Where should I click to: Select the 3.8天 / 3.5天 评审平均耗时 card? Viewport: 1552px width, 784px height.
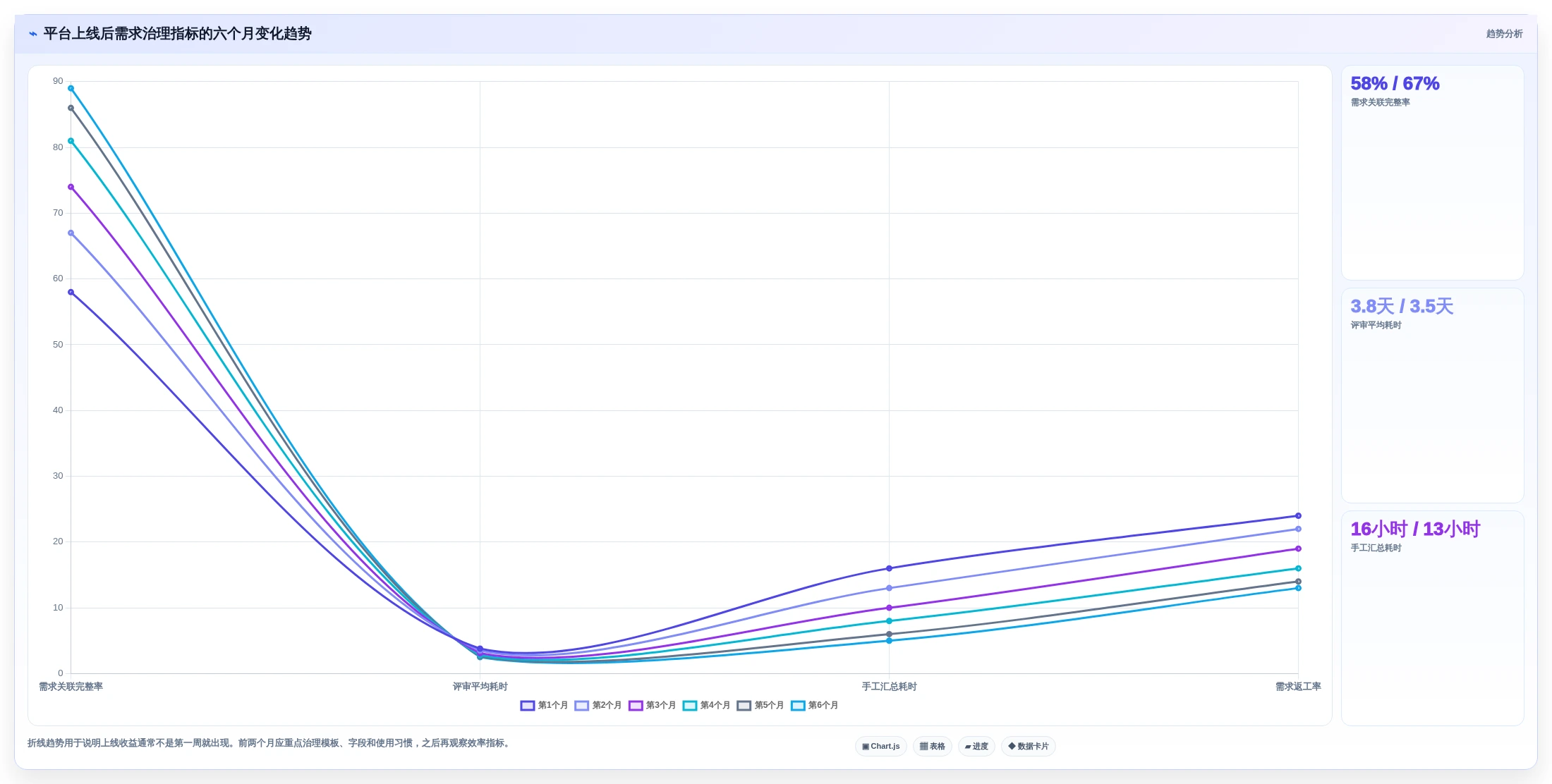coord(1432,396)
